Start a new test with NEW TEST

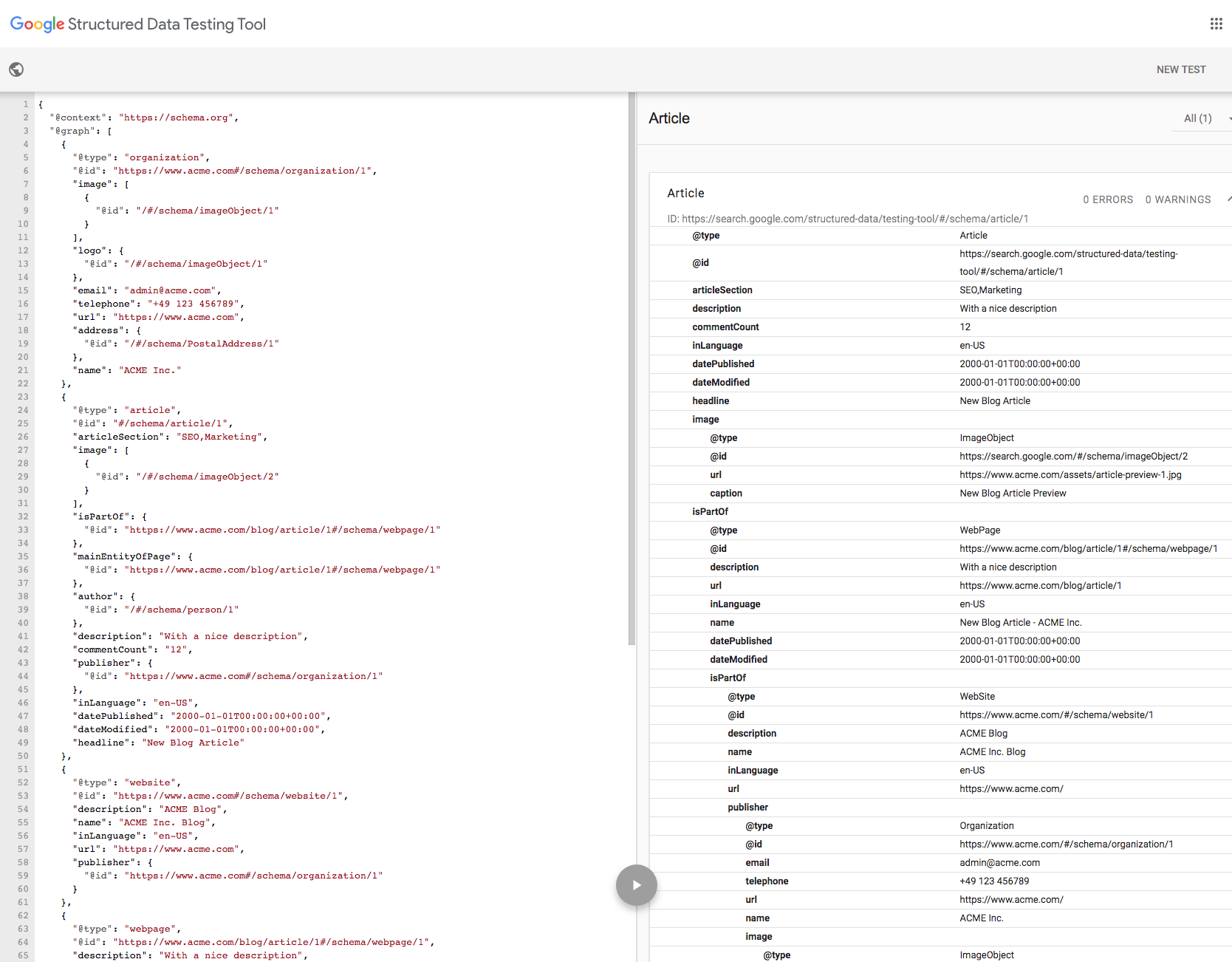[1180, 69]
